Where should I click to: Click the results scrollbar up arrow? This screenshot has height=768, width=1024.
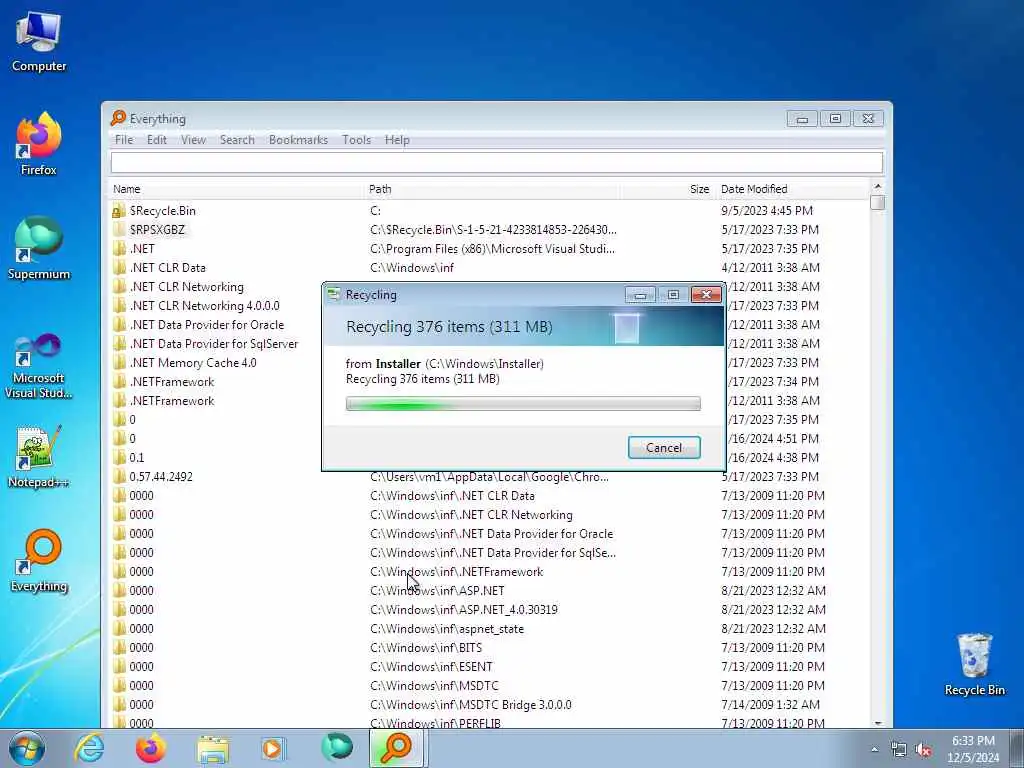(x=878, y=187)
